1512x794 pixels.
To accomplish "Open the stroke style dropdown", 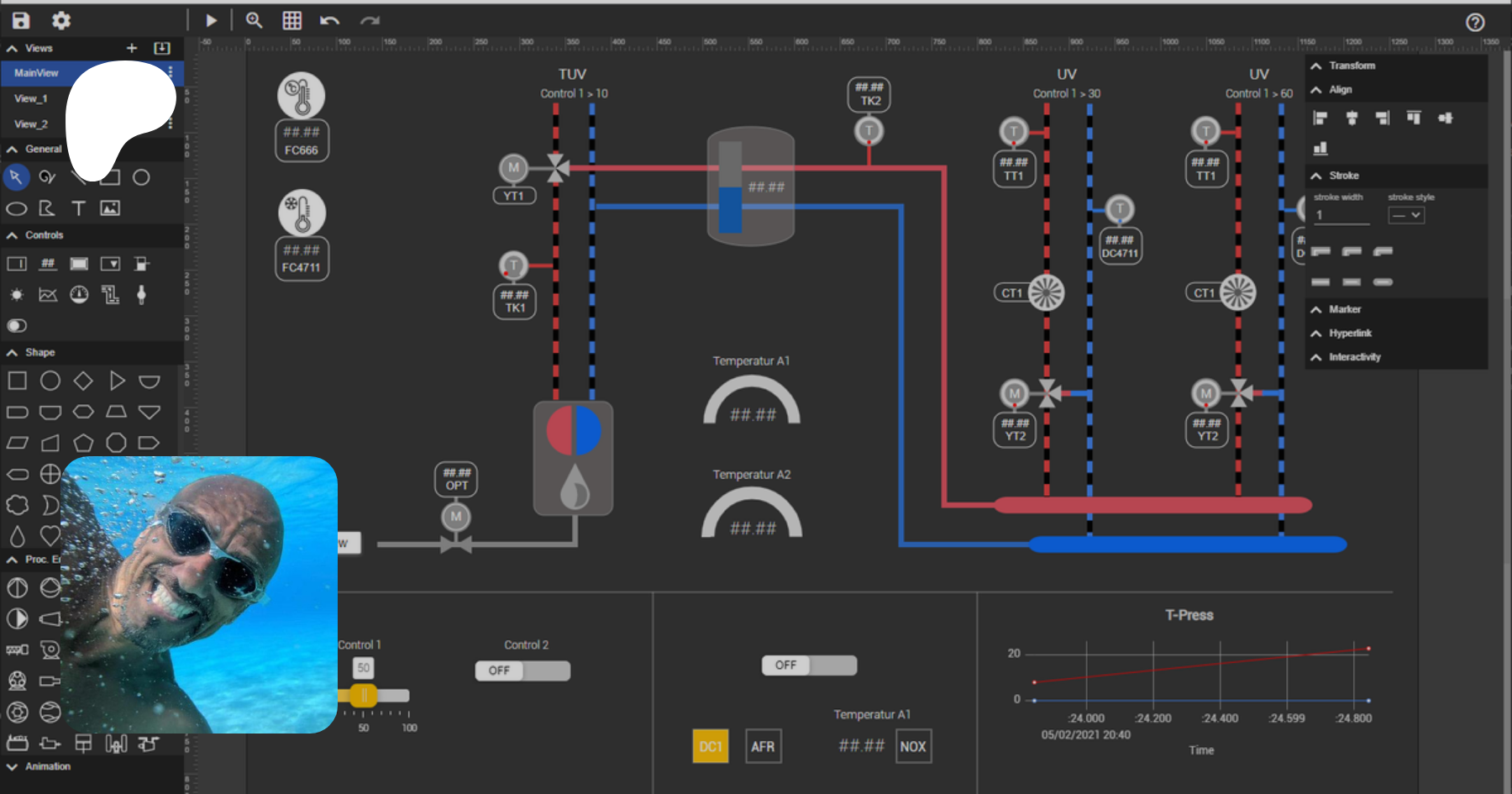I will coord(1406,216).
